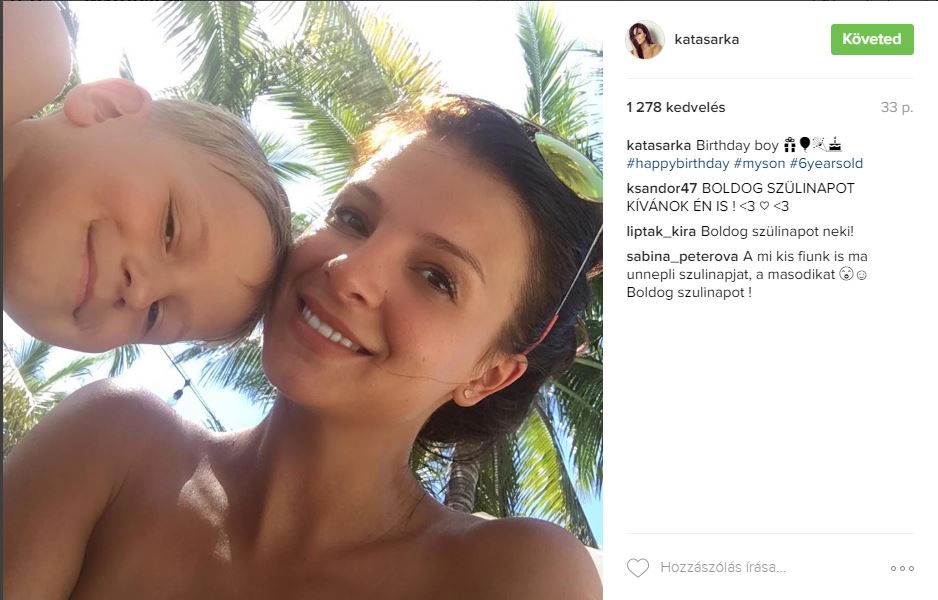The image size is (938, 600).
Task: Click the Birthday boy caption text
Action: [x=737, y=145]
